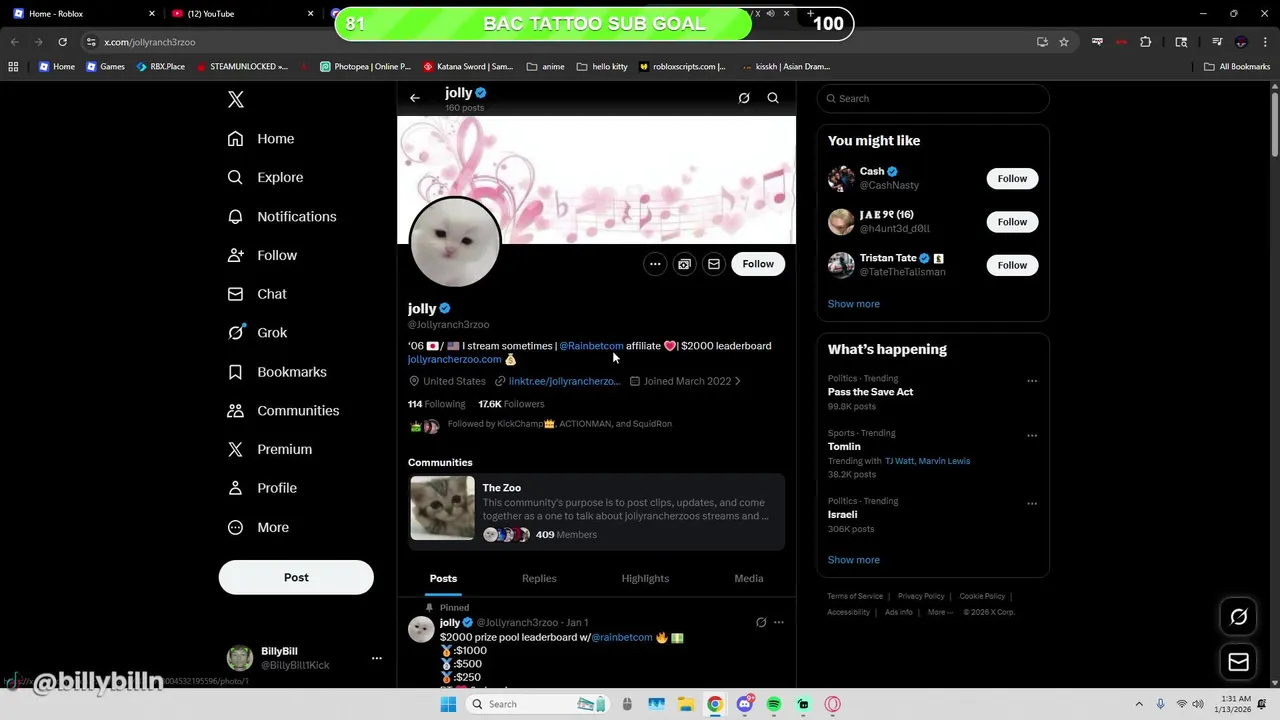Image resolution: width=1280 pixels, height=720 pixels.
Task: Click the @Rainbetcom mention link
Action: [591, 346]
